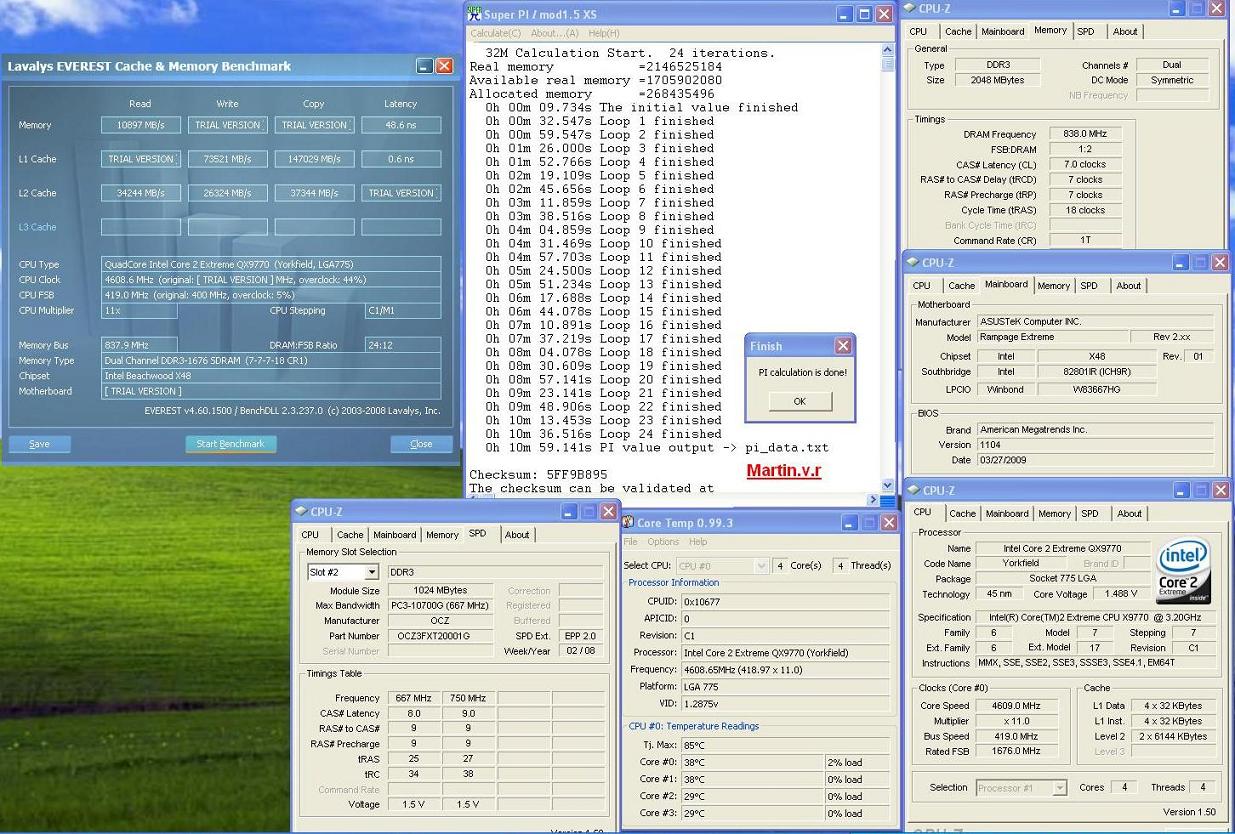Click the Memory Read 10897 MB/s field

[x=141, y=125]
